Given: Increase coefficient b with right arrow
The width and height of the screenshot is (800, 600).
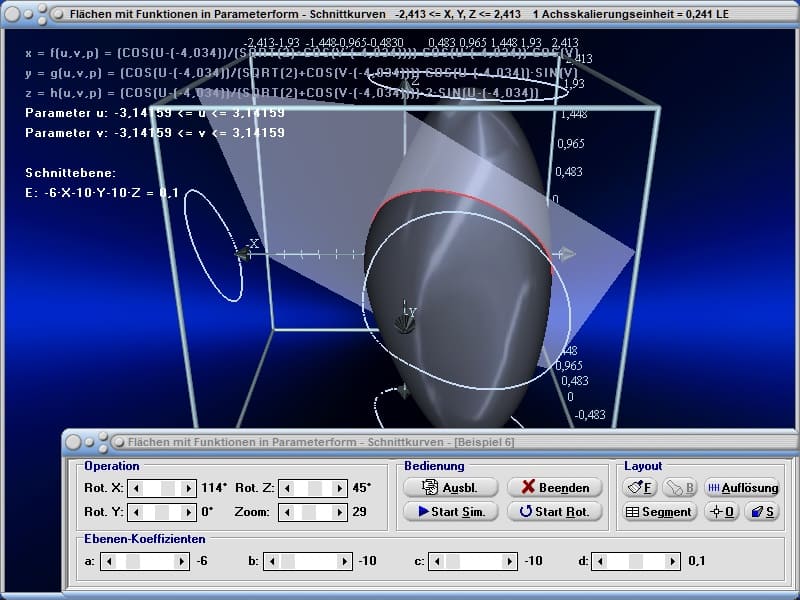Looking at the screenshot, I should click(x=345, y=561).
